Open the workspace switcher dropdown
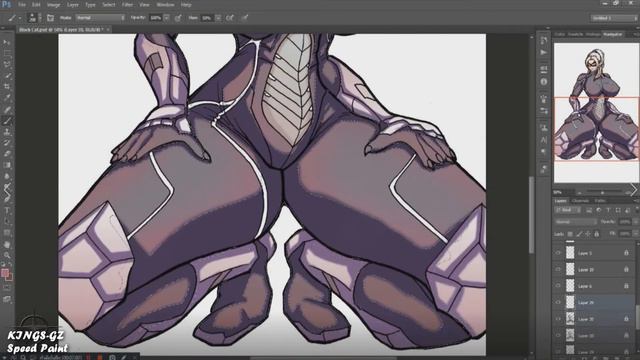640x360 pixels. 614,18
